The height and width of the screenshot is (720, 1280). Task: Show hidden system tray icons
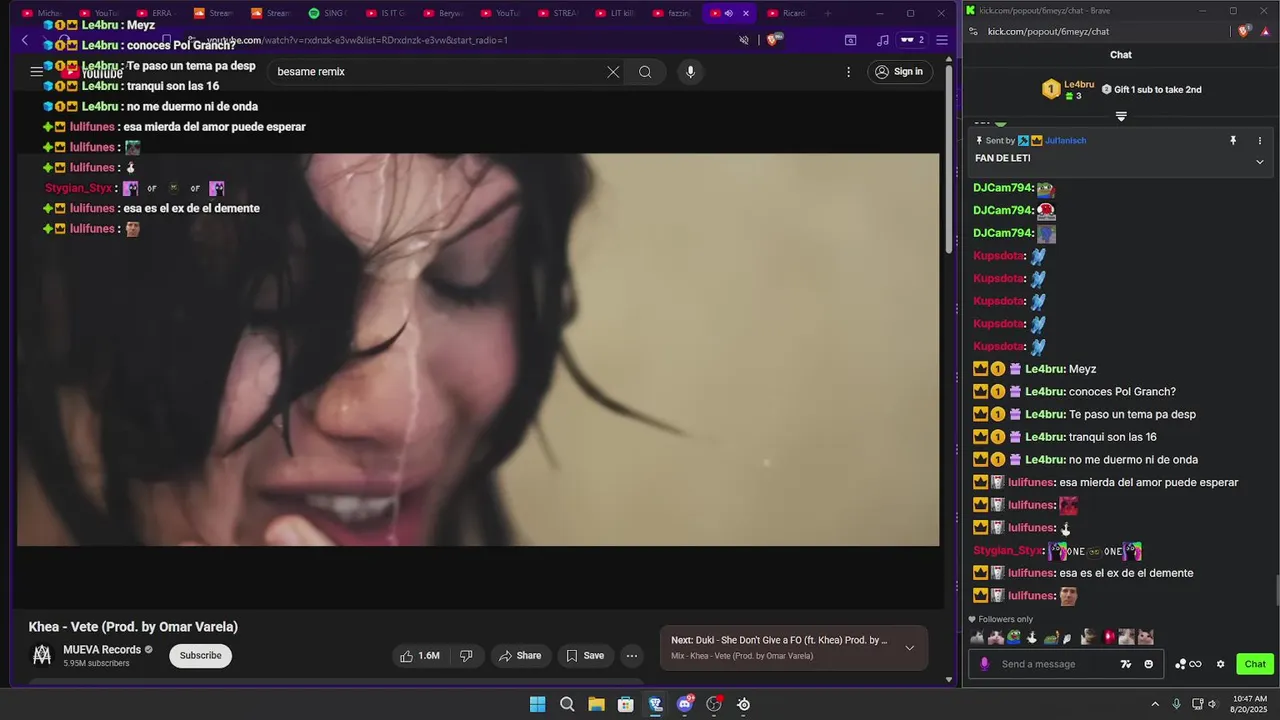[1155, 704]
